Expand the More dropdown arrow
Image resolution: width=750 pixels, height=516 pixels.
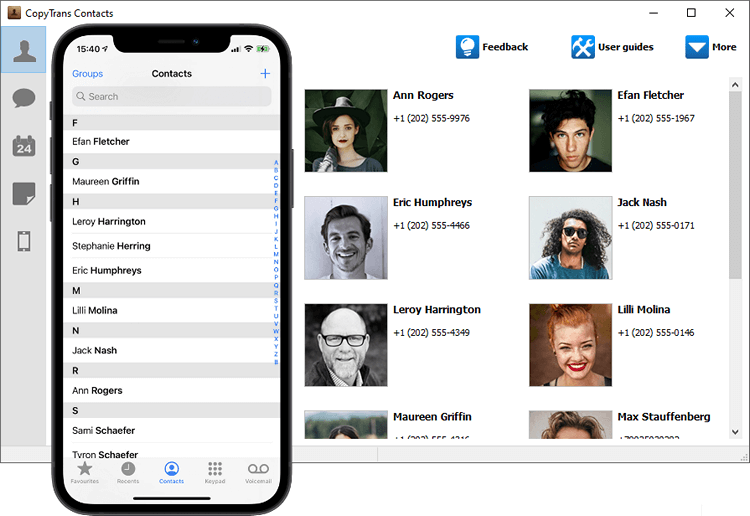coord(697,47)
